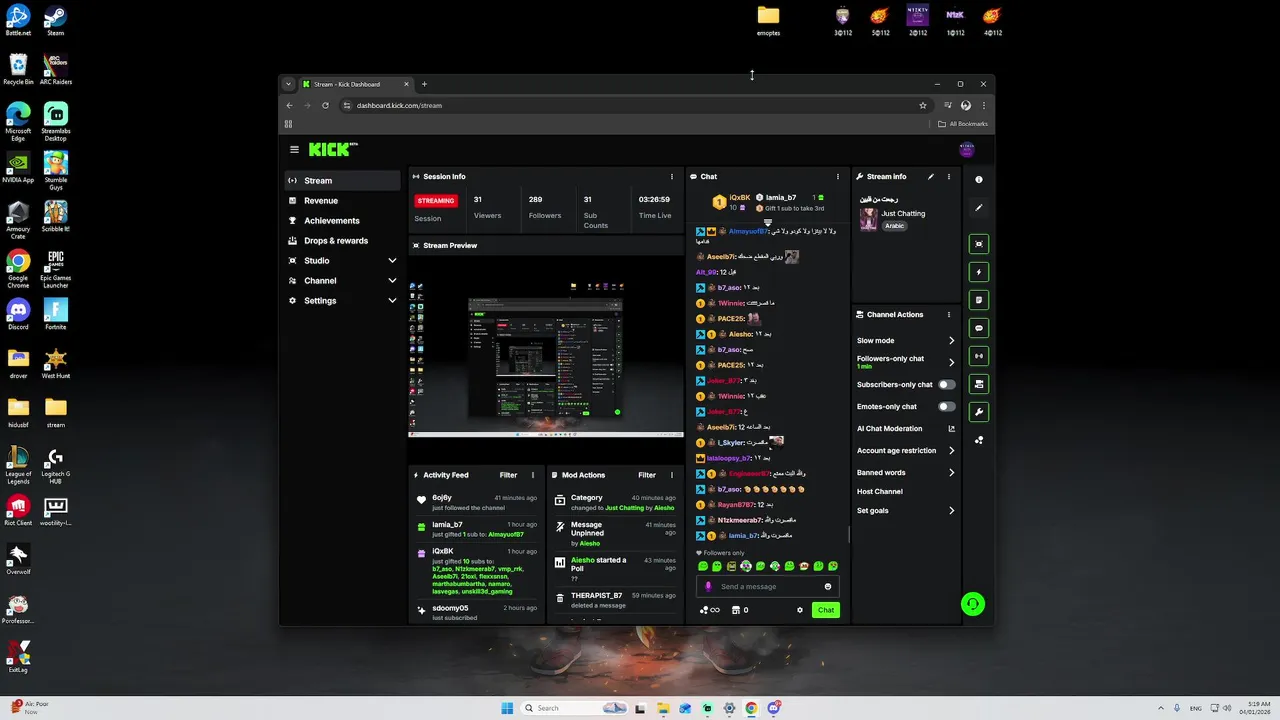Viewport: 1280px width, 720px height.
Task: Open the emopjes folder on desktop
Action: point(768,20)
